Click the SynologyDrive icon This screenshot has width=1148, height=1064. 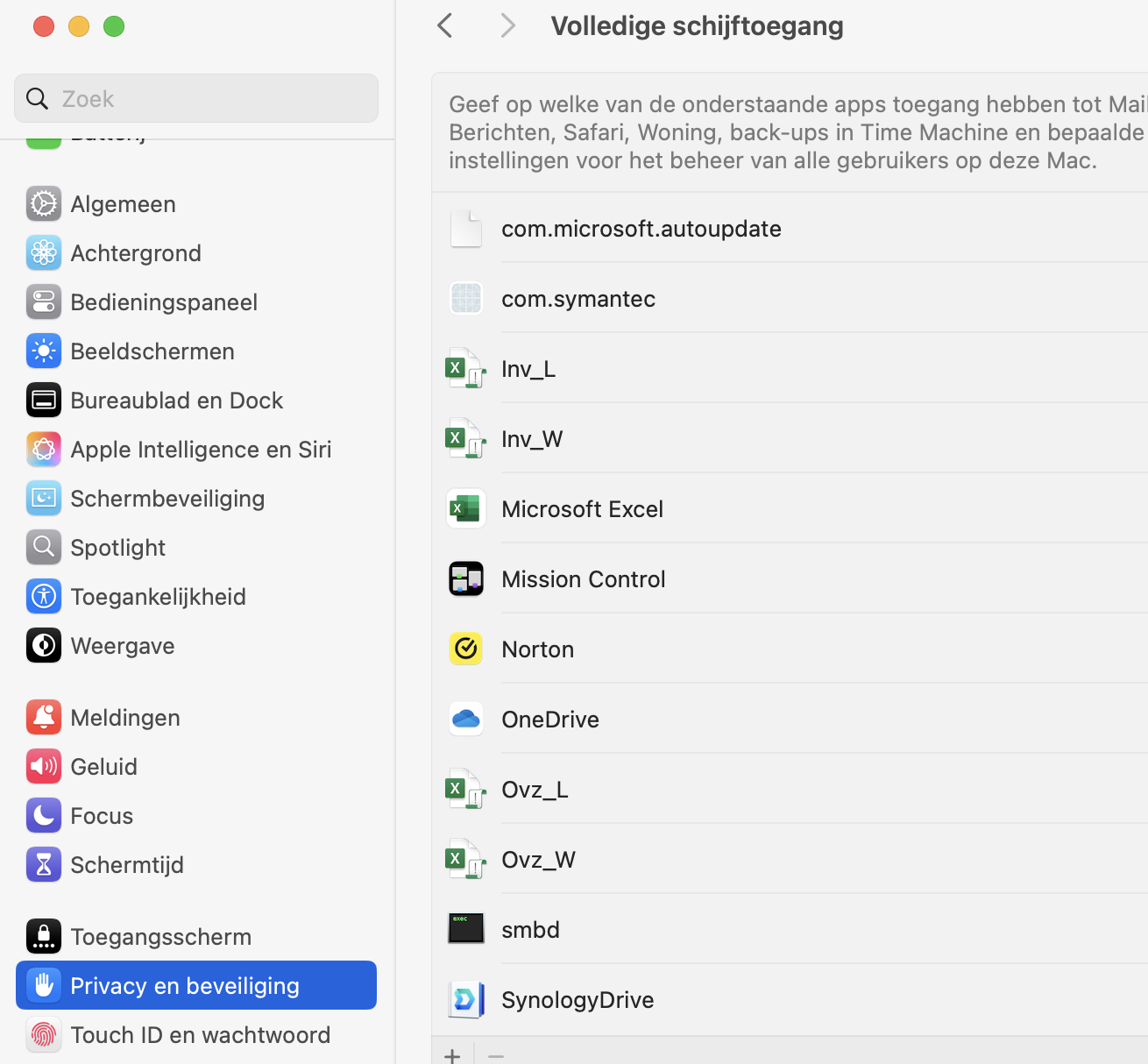(466, 999)
